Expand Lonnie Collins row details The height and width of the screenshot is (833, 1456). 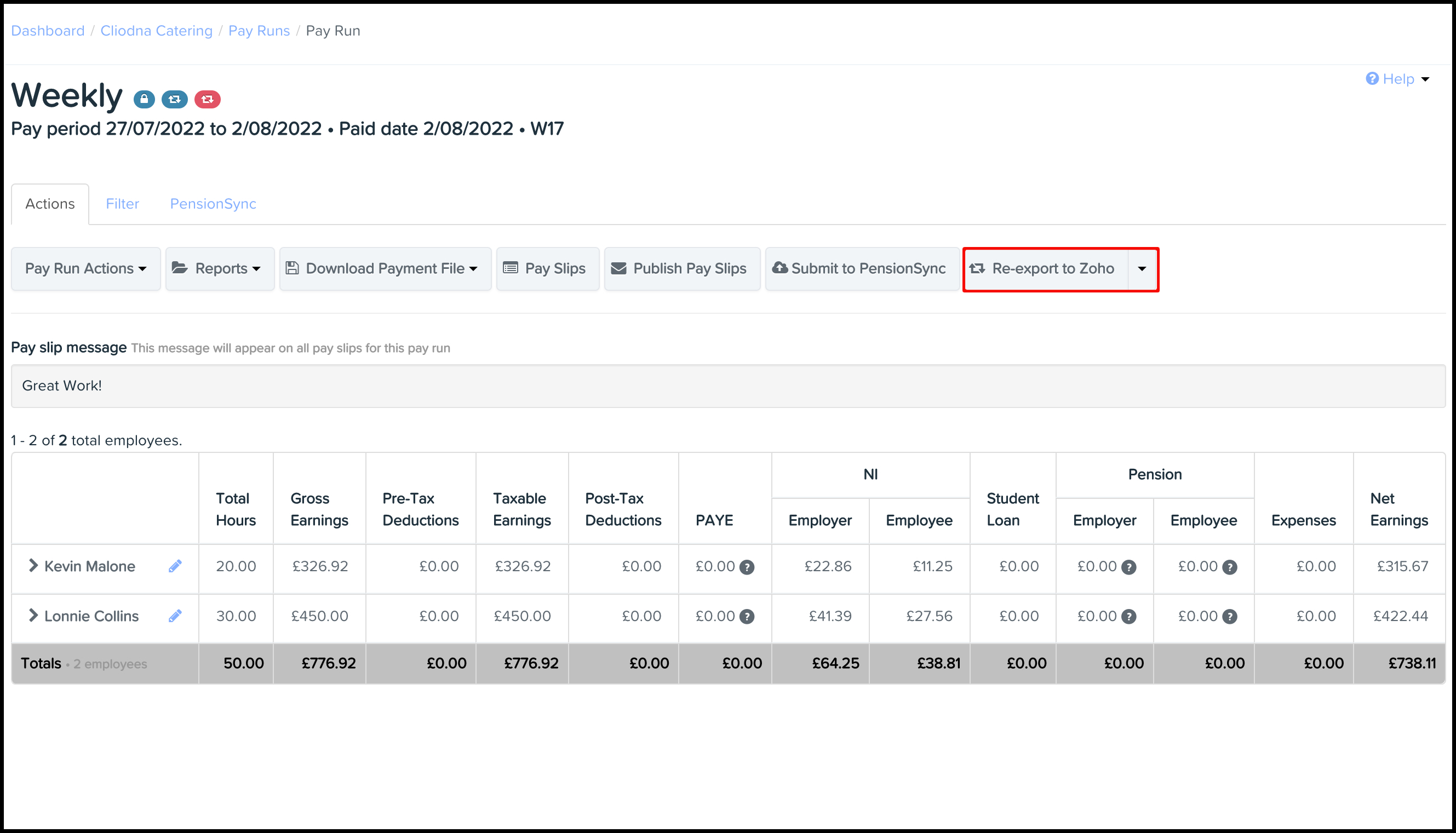point(33,616)
